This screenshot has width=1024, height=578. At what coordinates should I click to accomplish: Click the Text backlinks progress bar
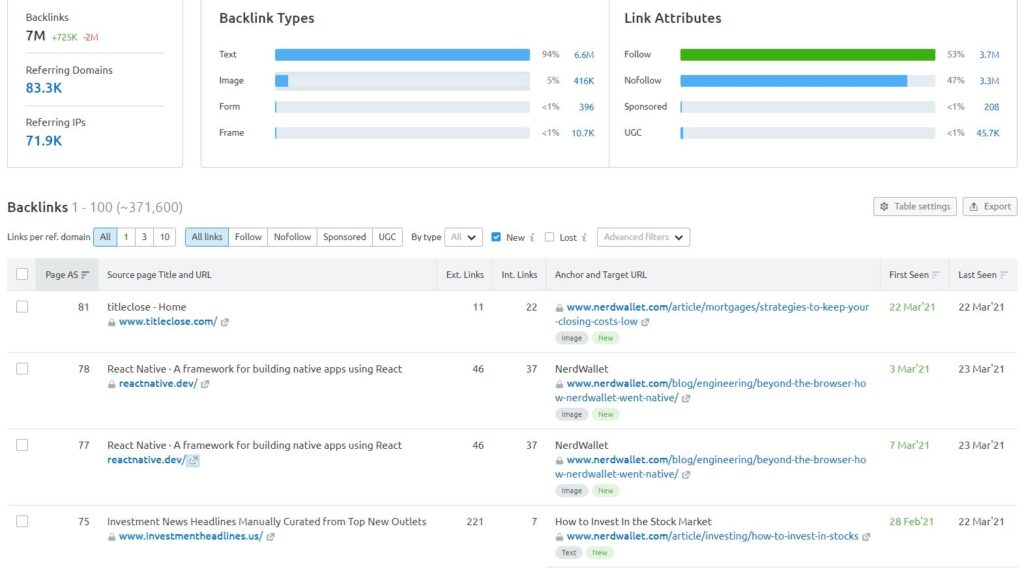click(x=400, y=54)
